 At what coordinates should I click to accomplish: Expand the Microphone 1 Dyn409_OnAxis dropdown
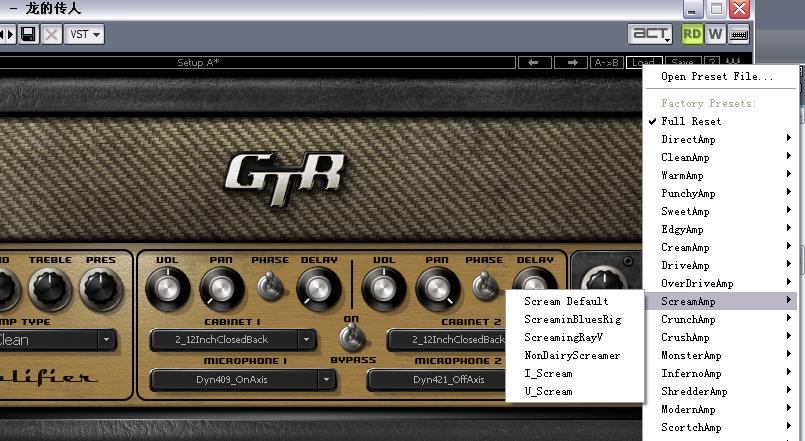[242, 380]
